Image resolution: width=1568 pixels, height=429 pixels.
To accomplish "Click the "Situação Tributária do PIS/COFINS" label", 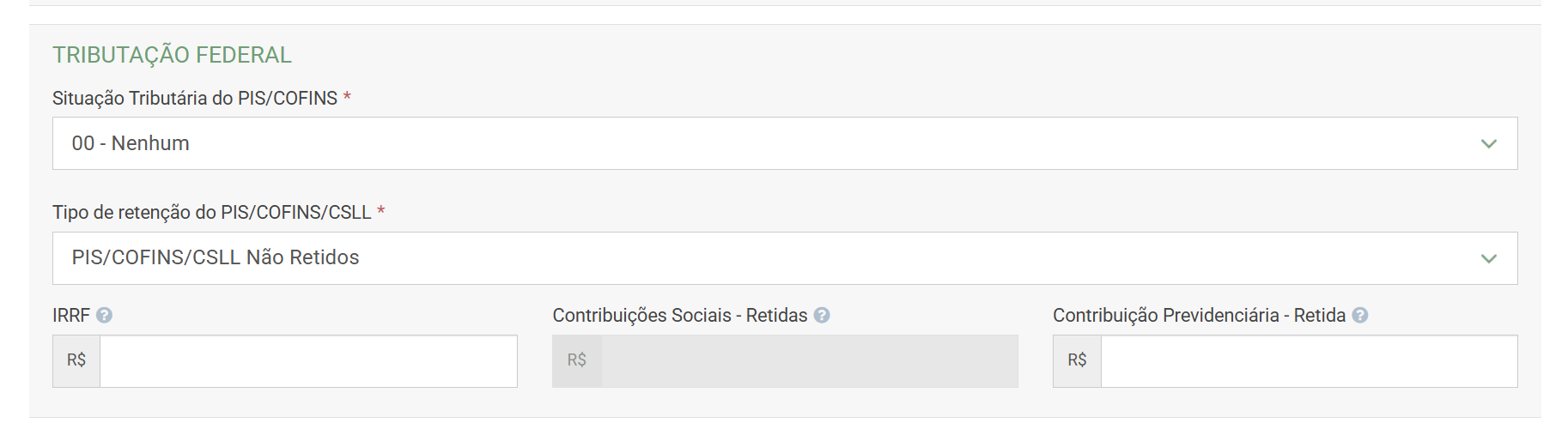I will coord(195,99).
